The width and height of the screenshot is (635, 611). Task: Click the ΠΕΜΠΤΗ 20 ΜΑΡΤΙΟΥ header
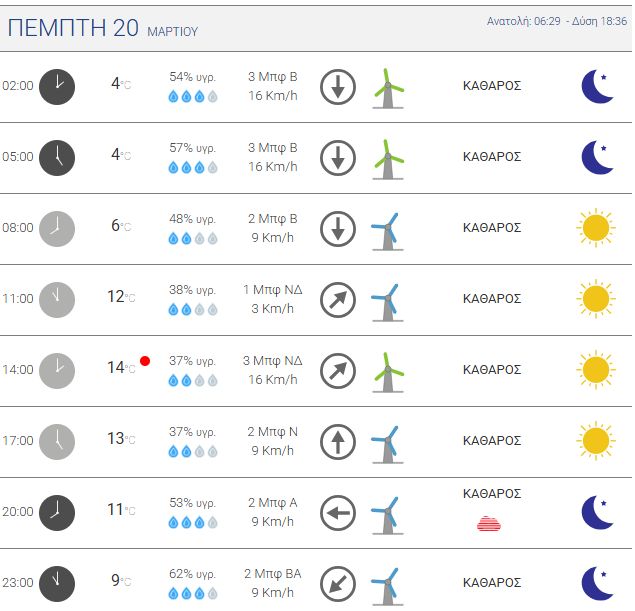103,28
